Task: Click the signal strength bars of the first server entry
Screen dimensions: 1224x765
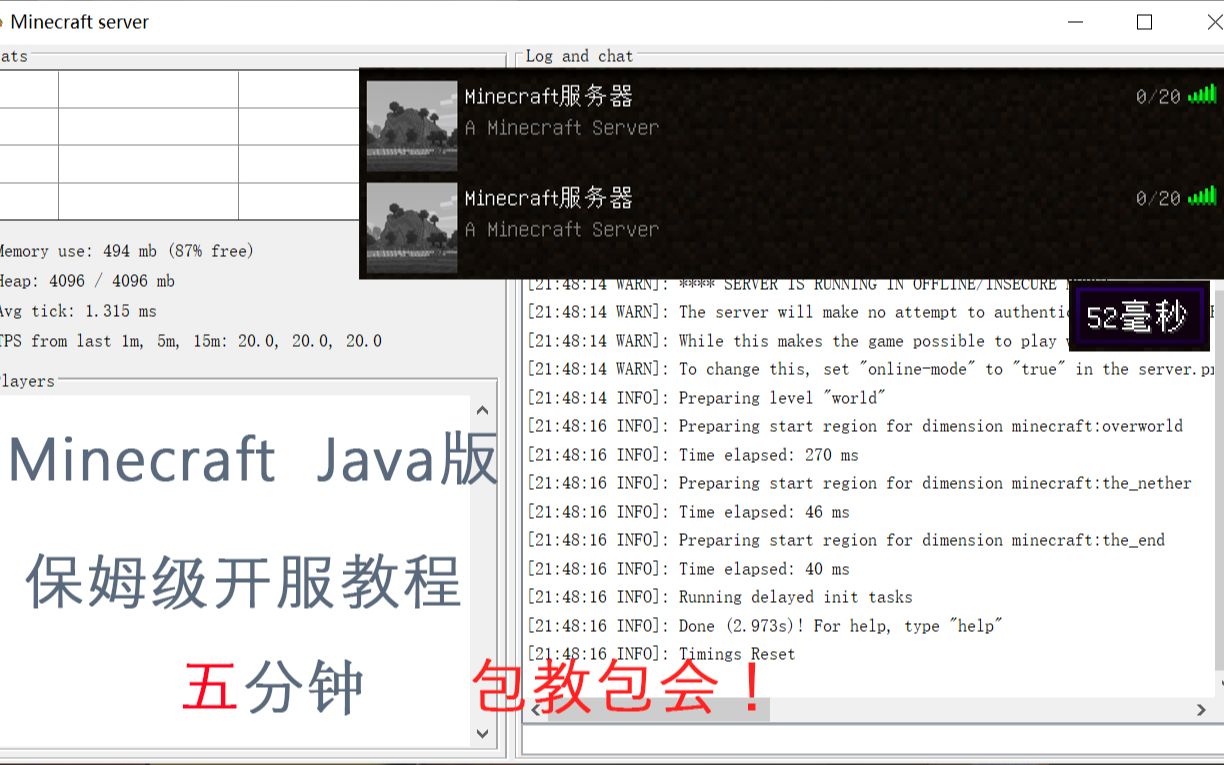Action: (1203, 94)
